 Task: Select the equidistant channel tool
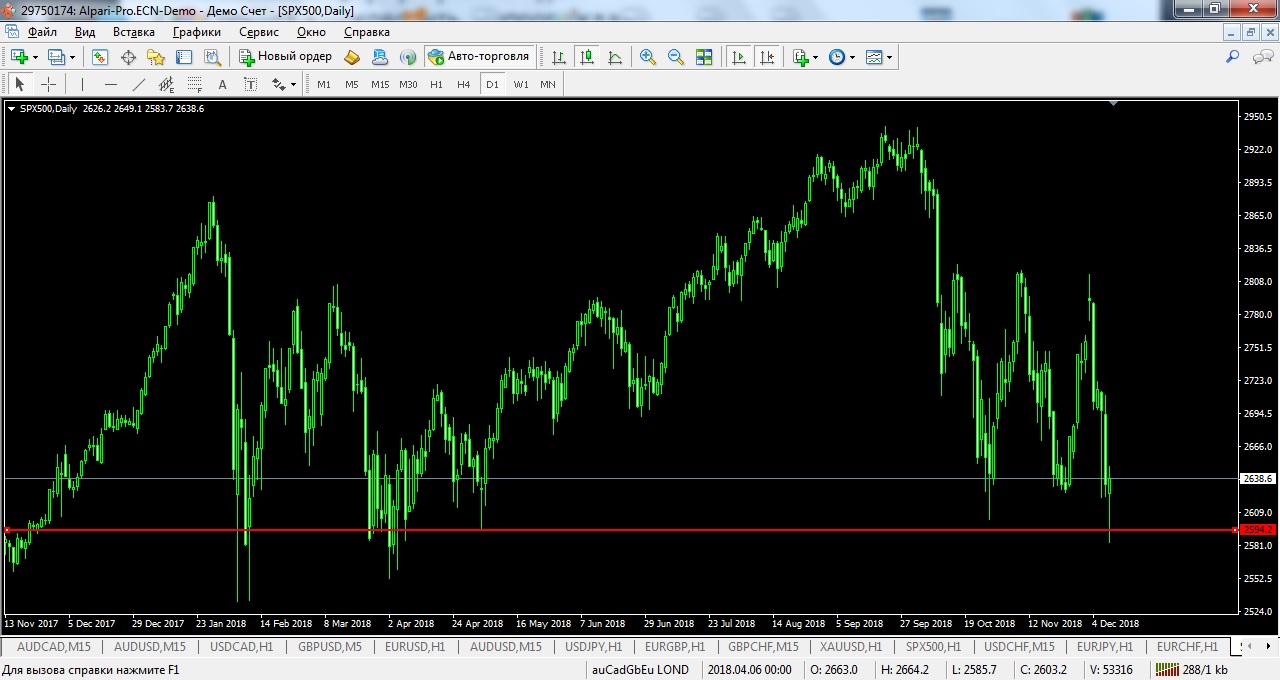(166, 84)
